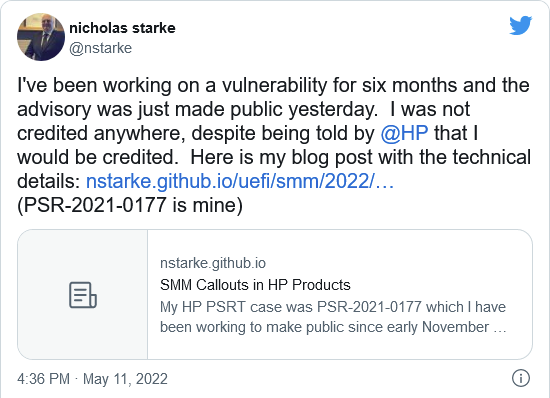Open nicholas starke's profile avatar

coord(41,37)
